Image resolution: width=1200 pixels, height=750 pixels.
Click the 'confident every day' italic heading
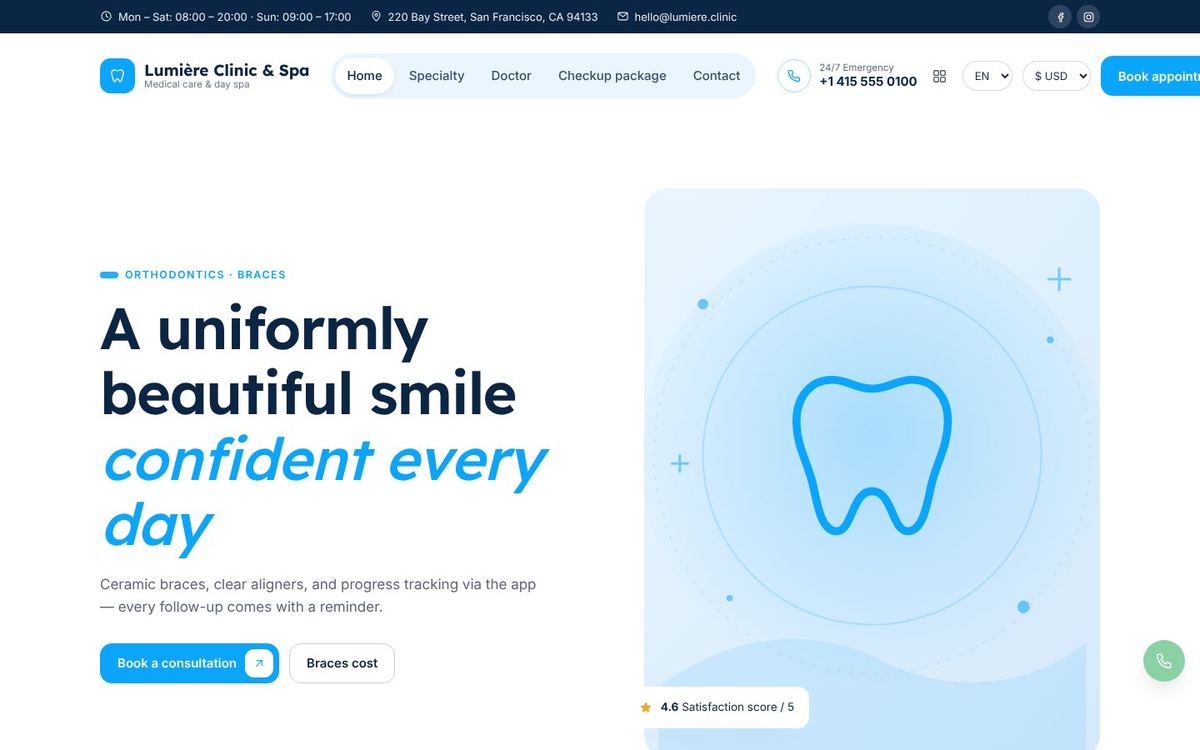click(x=324, y=491)
